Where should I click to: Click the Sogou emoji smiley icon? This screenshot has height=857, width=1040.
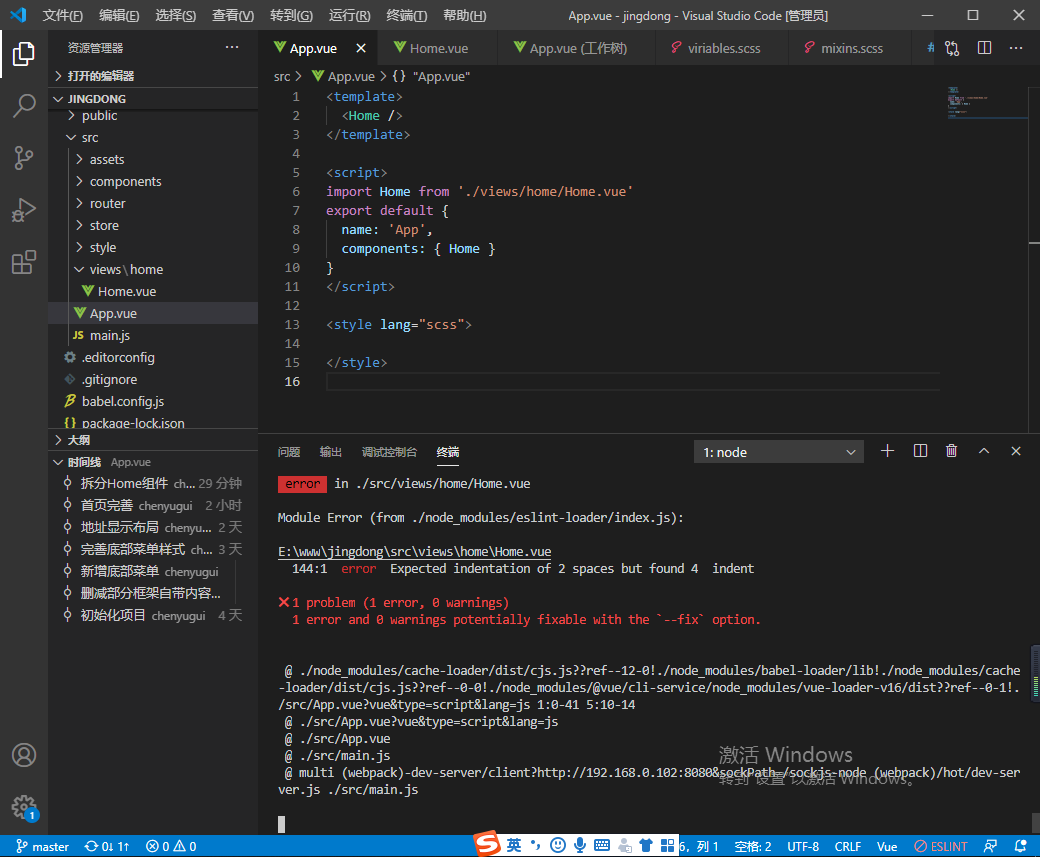[x=558, y=845]
